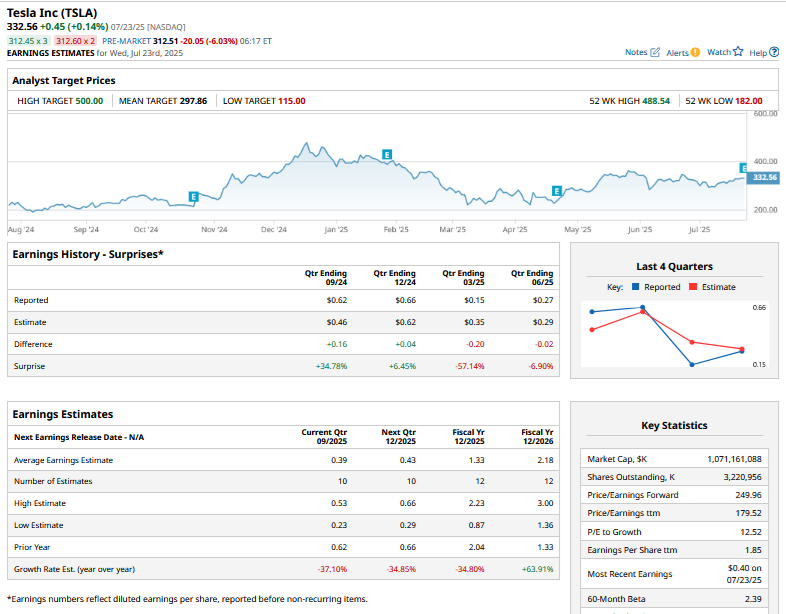The image size is (786, 614).
Task: Click Surprise -57.14% cell
Action: [x=470, y=366]
